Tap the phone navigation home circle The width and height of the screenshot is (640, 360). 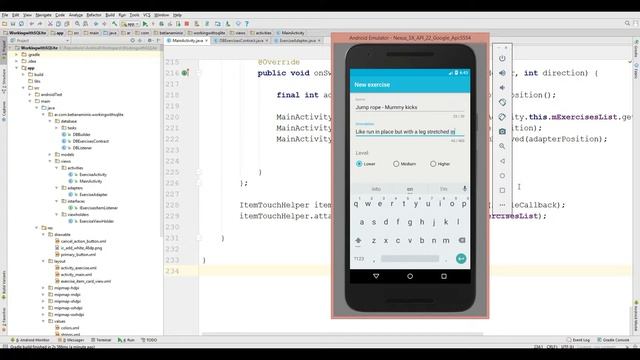pyautogui.click(x=410, y=276)
